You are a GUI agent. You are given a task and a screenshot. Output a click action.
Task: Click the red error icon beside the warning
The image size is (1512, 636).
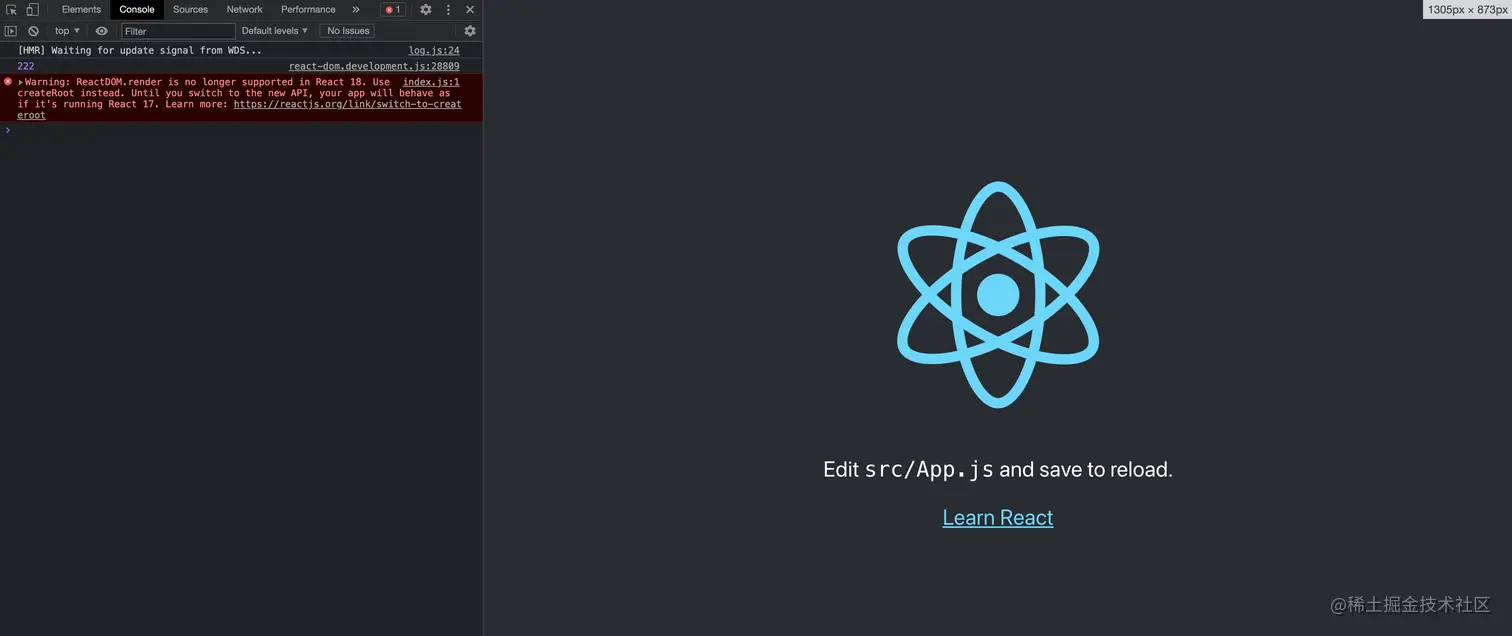coord(8,82)
